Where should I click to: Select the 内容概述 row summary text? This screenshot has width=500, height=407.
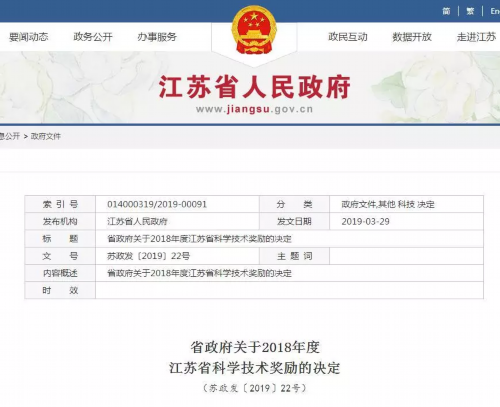[x=199, y=273]
